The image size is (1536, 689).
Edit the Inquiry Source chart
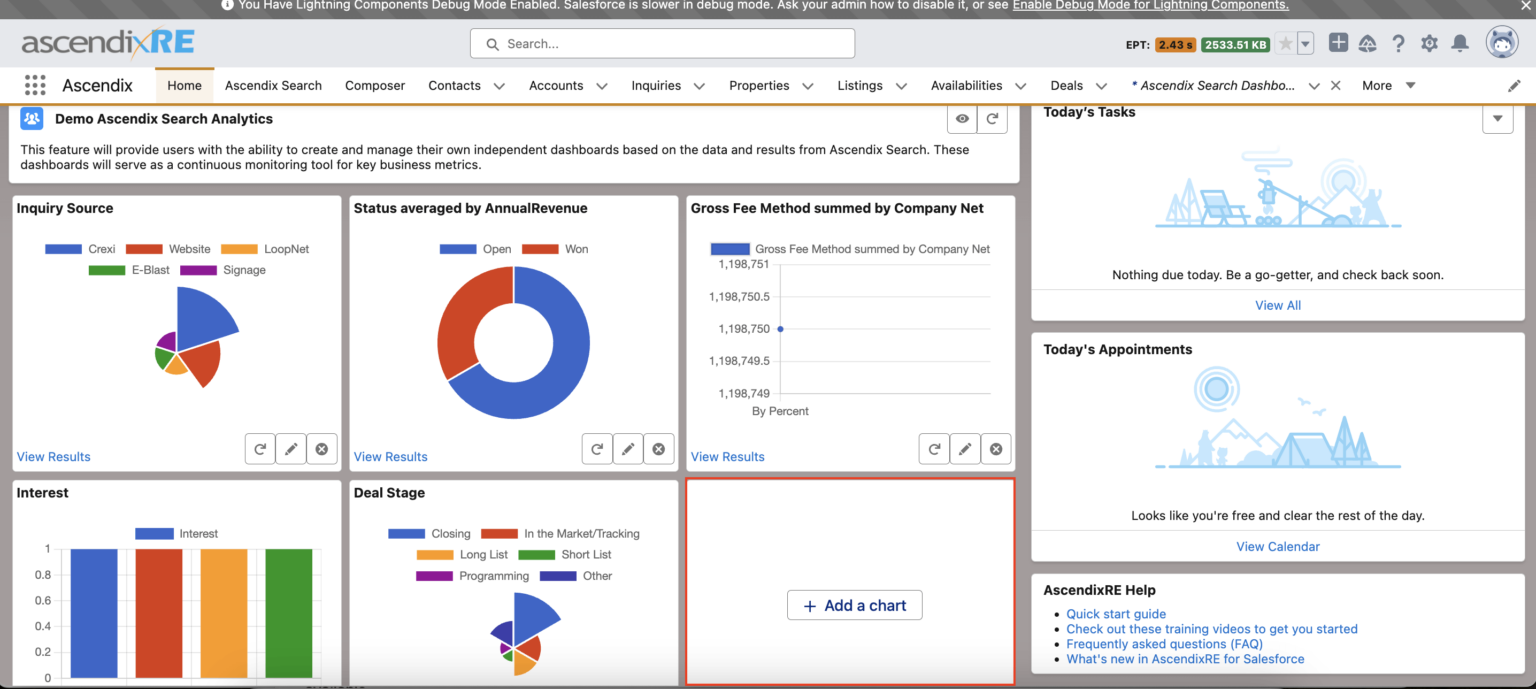pyautogui.click(x=291, y=449)
